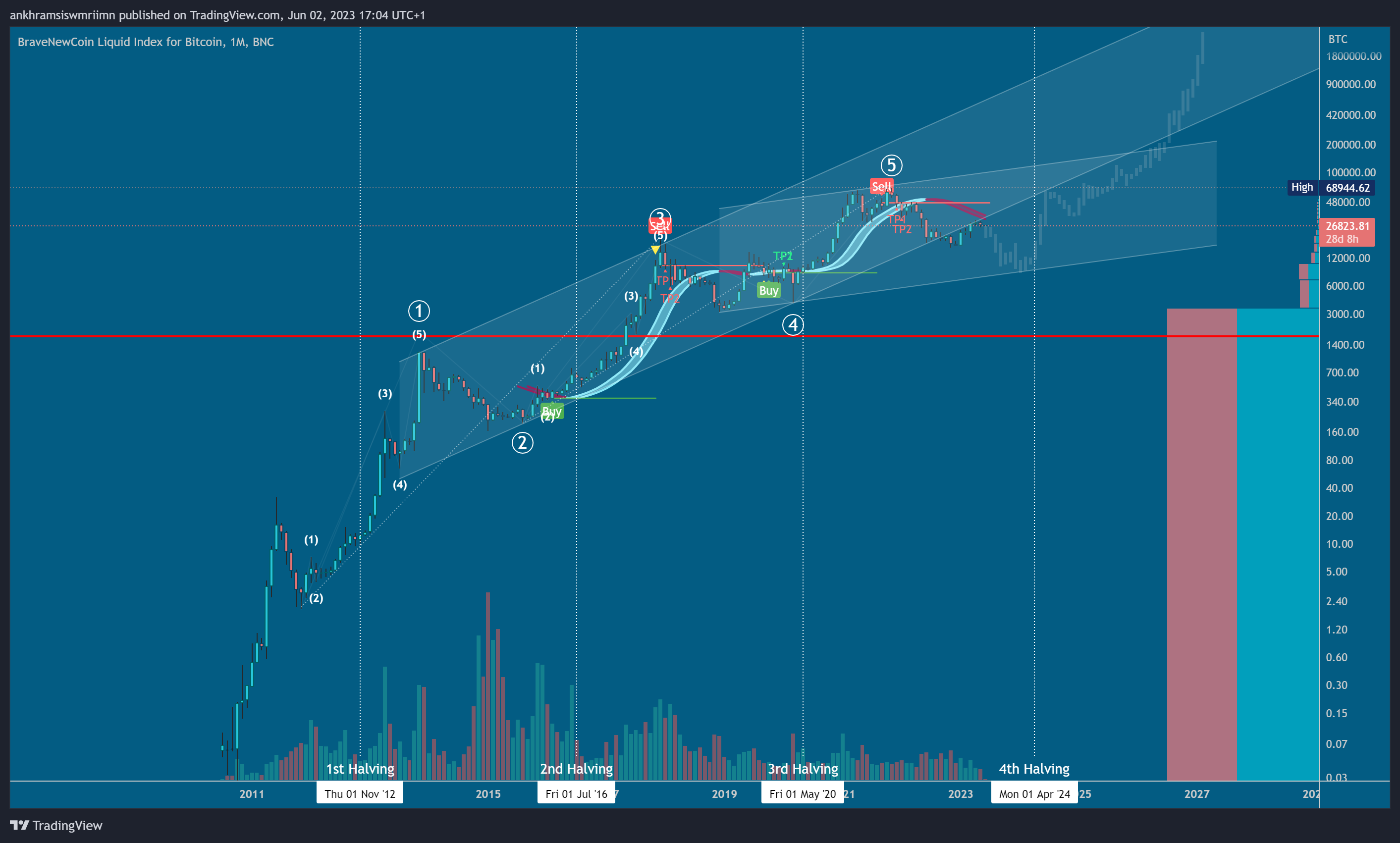1400x843 pixels.
Task: Click the 6000.00 price axis label
Action: coord(1345,286)
